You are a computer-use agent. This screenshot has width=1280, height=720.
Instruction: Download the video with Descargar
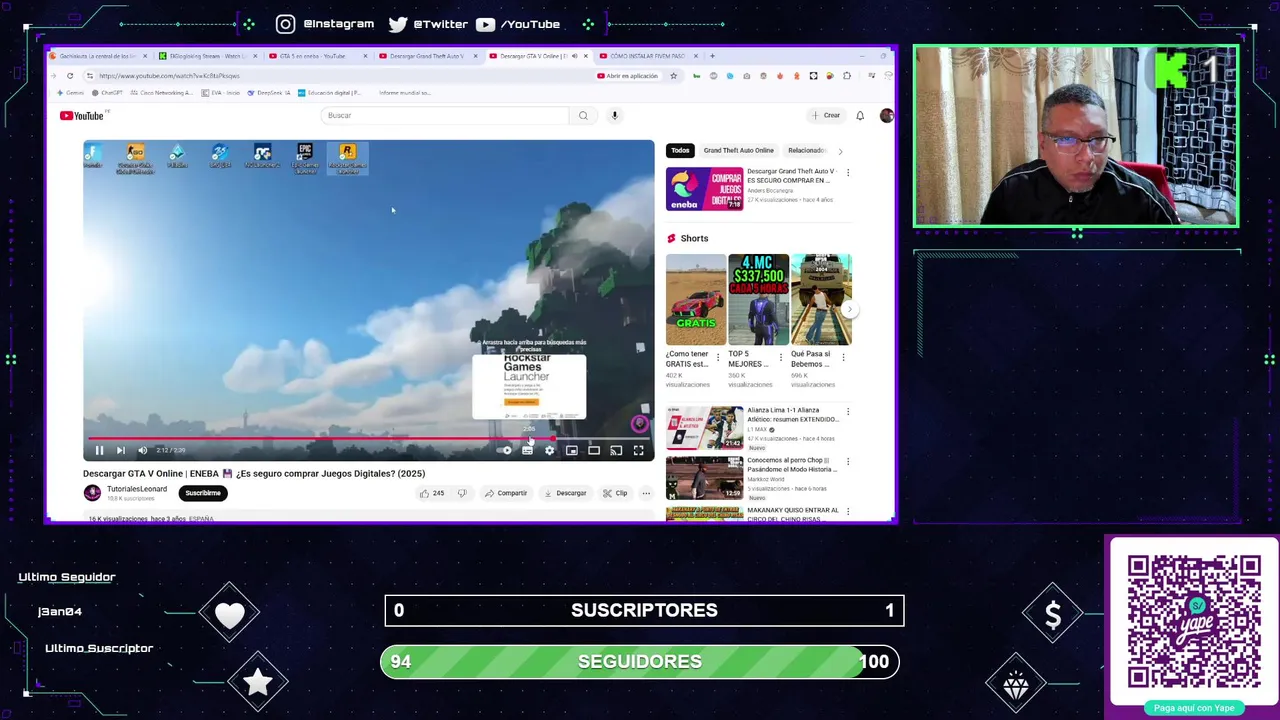(565, 493)
